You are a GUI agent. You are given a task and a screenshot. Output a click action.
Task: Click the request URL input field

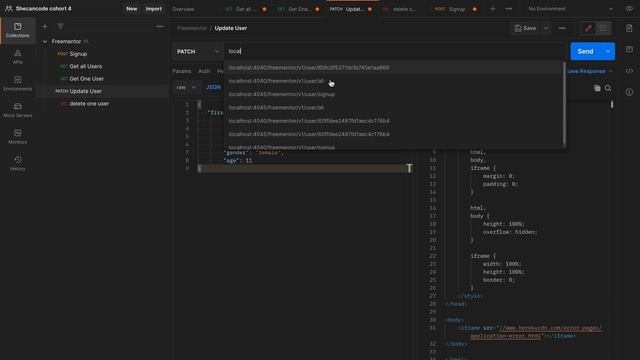394,51
